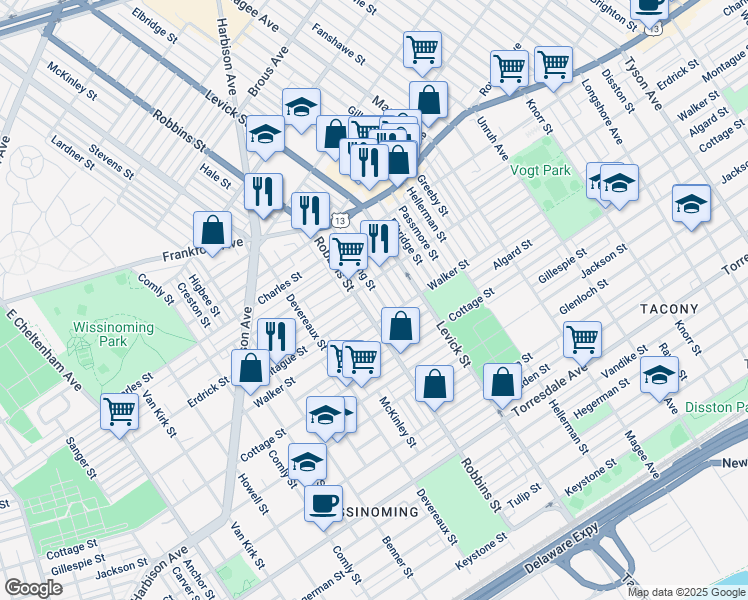The height and width of the screenshot is (600, 748).
Task: Select grocery cart marker near Sanger St
Action: pyautogui.click(x=119, y=413)
